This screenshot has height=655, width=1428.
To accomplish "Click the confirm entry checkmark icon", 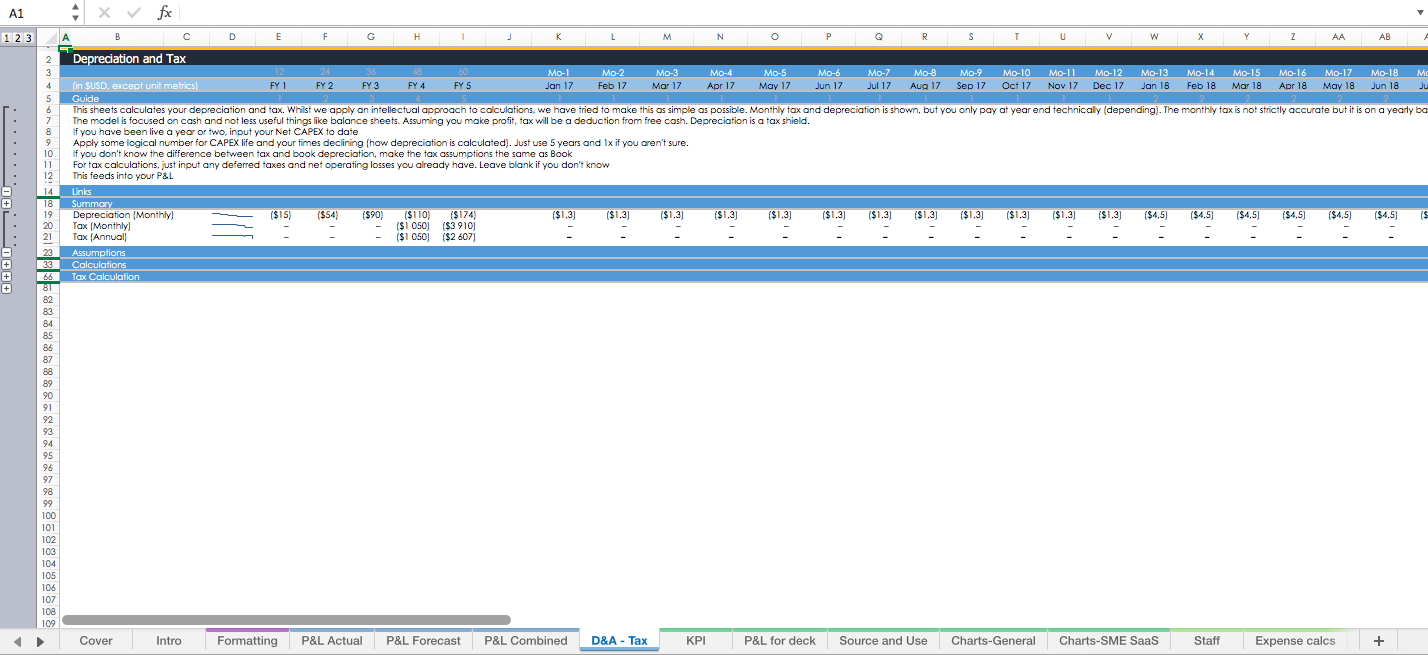I will click(x=134, y=13).
